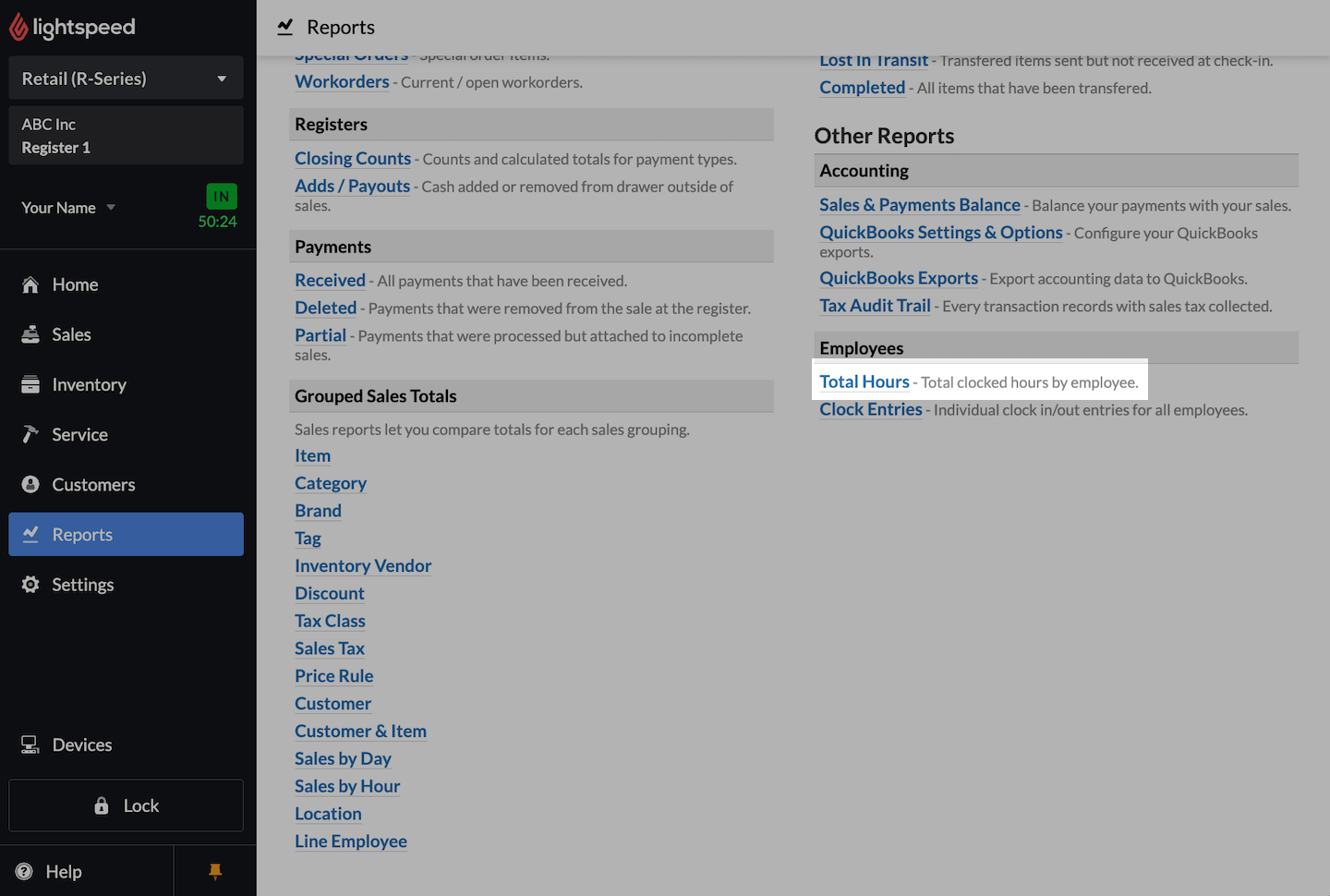Expand the Your Name user menu

coord(68,208)
